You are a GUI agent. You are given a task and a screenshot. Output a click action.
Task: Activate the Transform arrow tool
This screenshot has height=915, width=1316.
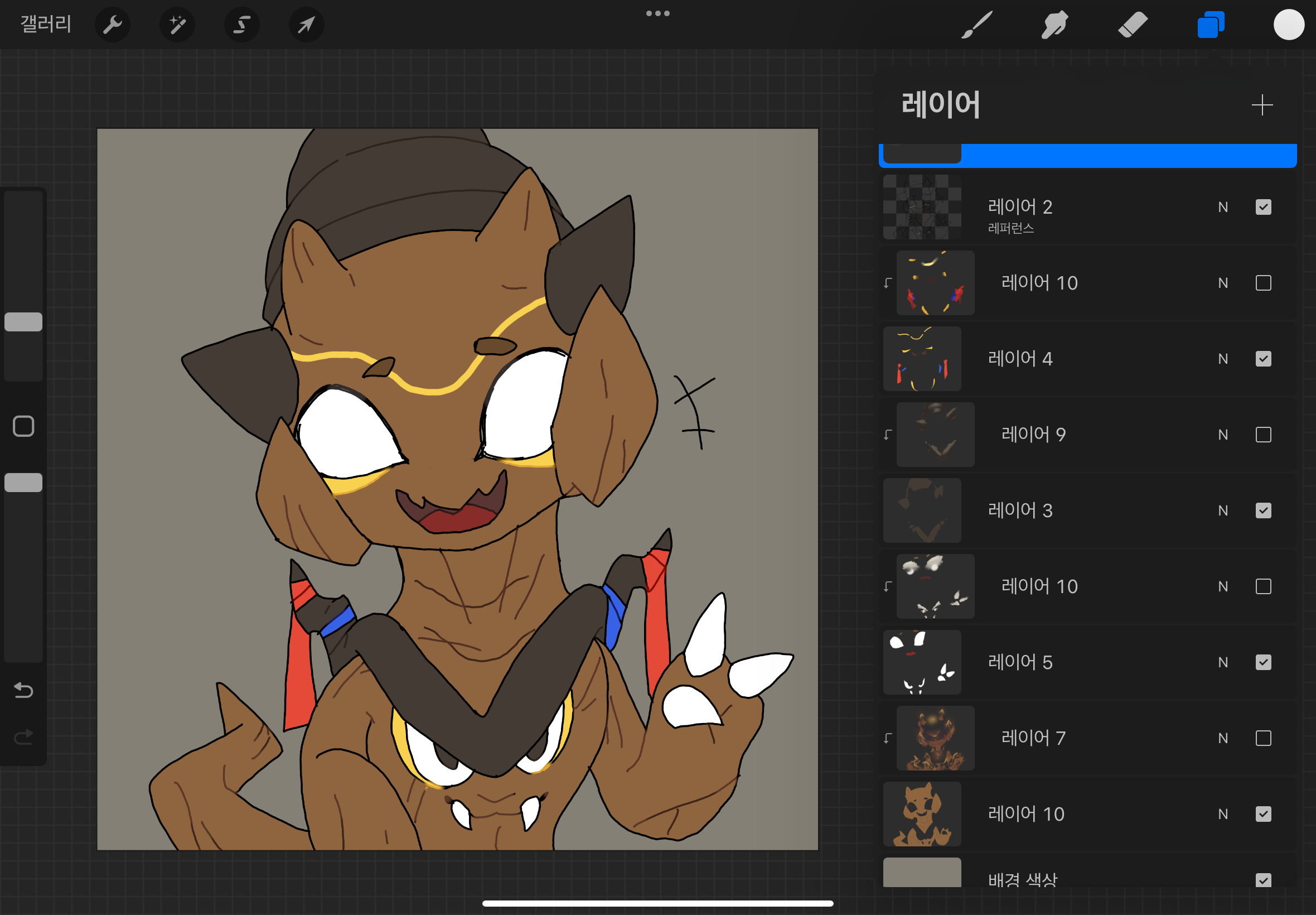coord(307,25)
